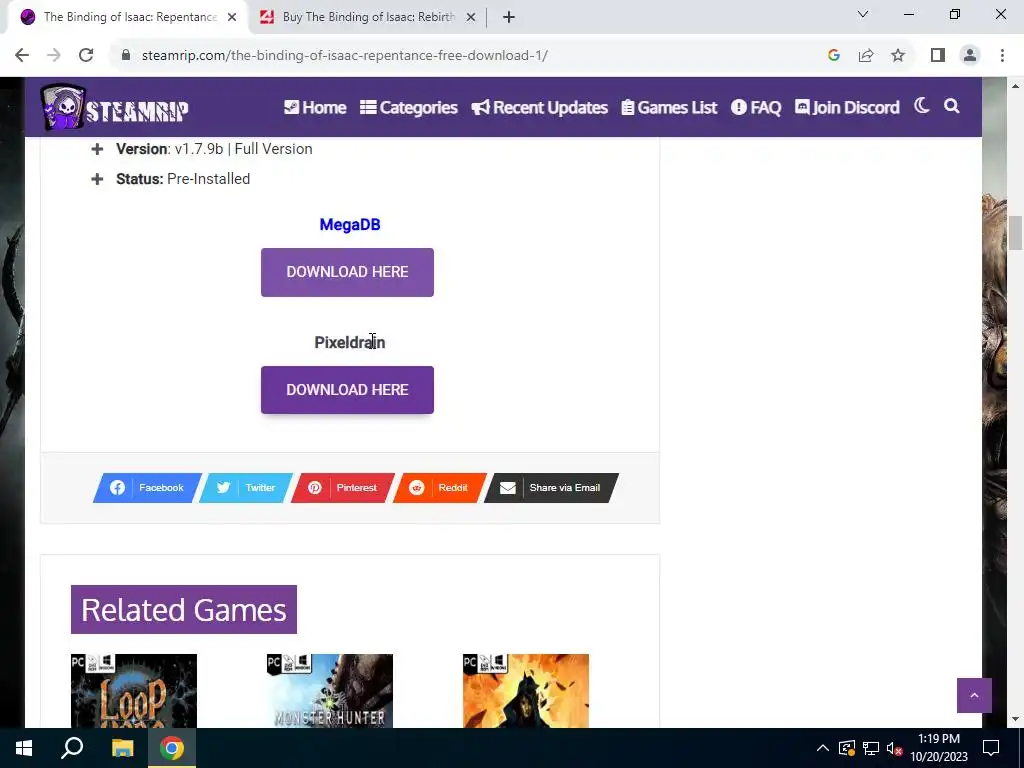The height and width of the screenshot is (768, 1024).
Task: Open the tab search dropdown chevron
Action: pos(863,14)
